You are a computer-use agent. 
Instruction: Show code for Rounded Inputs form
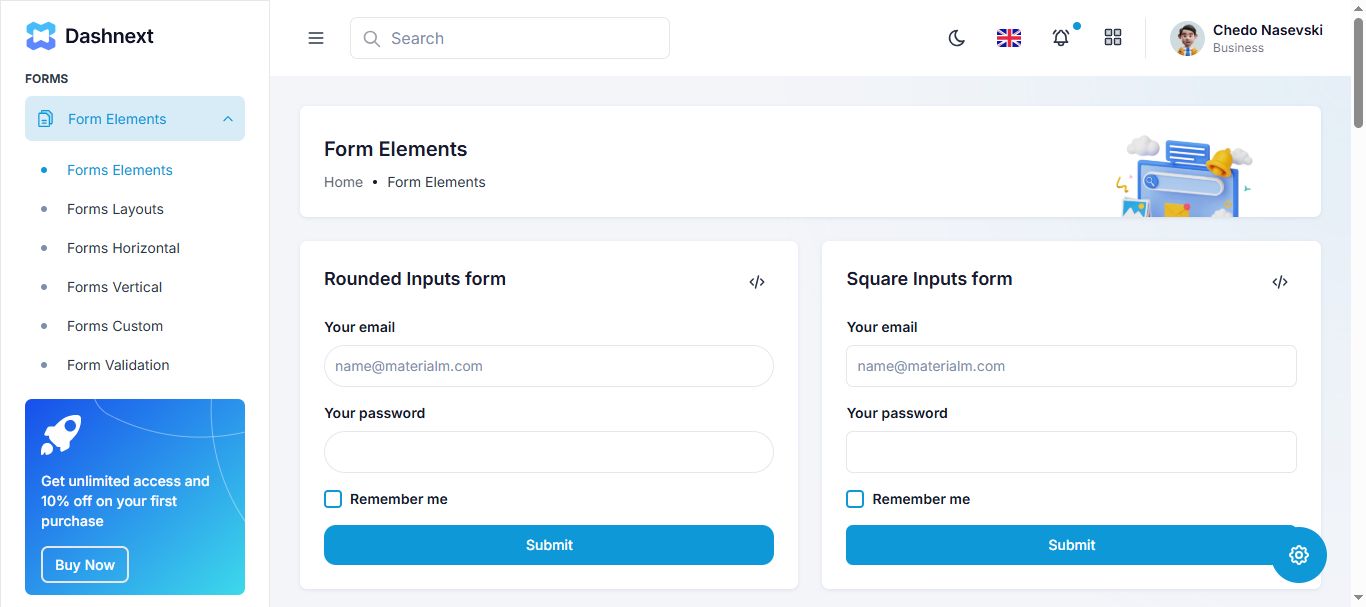point(757,282)
